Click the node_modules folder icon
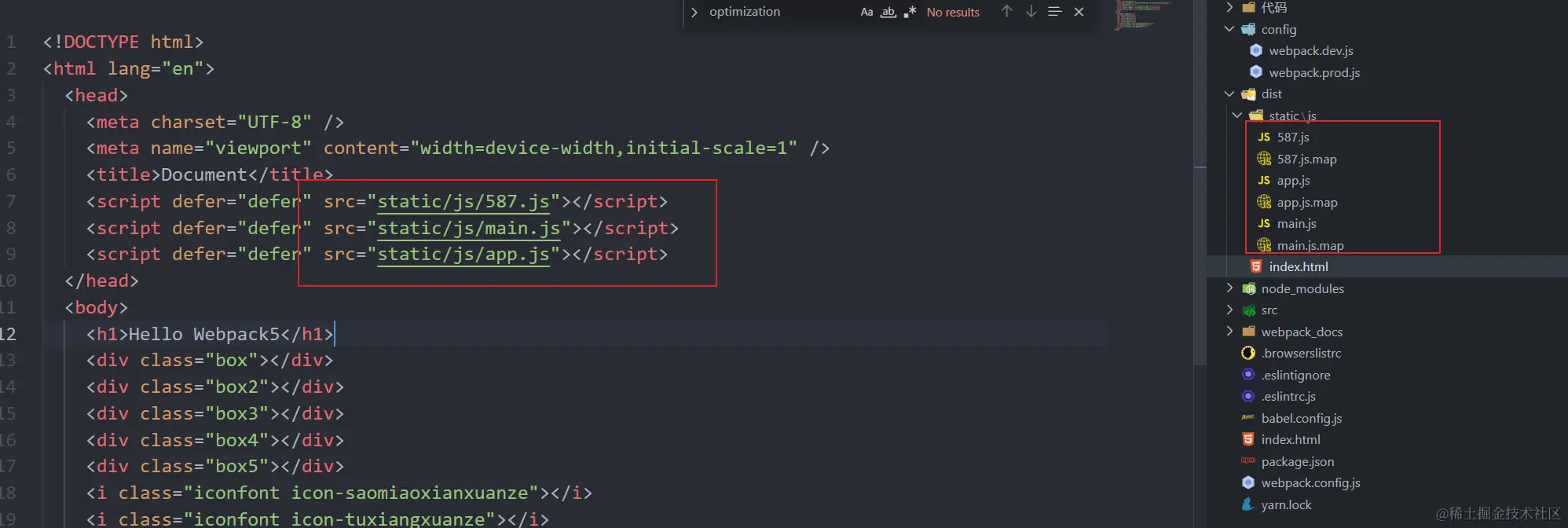 point(1248,288)
